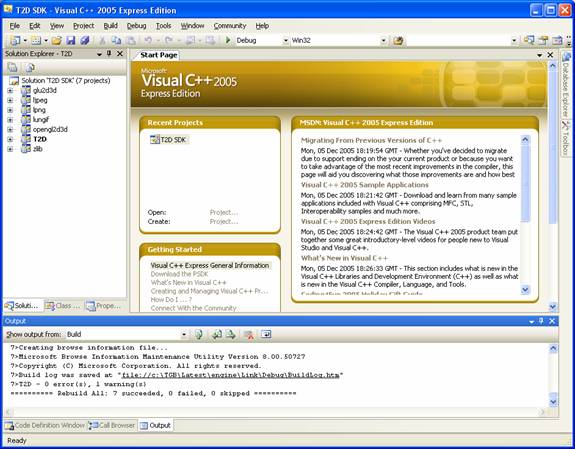Click Visual C++ Express General Information link
The height and width of the screenshot is (449, 575).
pyautogui.click(x=210, y=265)
